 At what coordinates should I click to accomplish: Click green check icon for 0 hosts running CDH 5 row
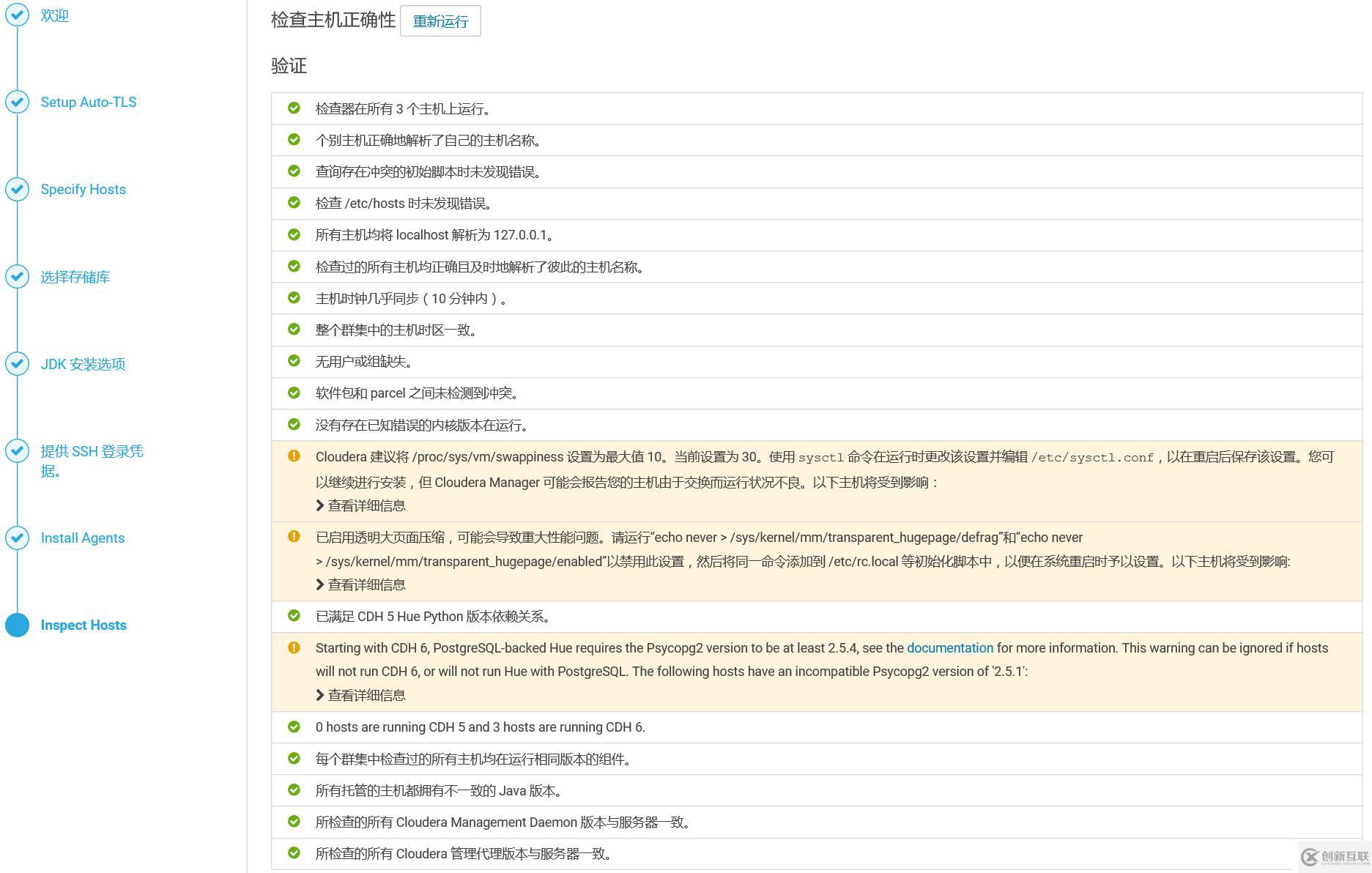(294, 727)
